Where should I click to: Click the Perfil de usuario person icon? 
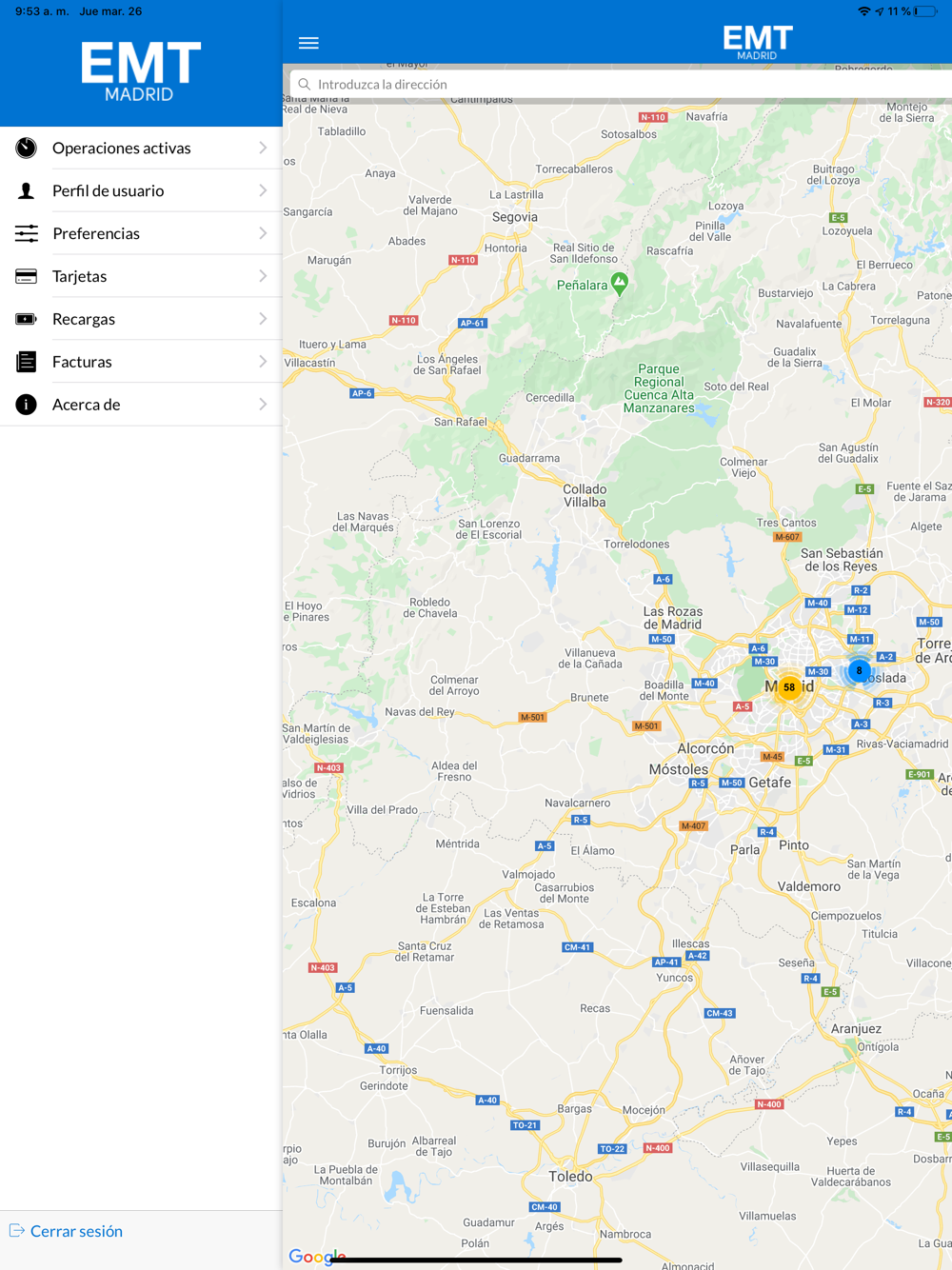pyautogui.click(x=27, y=190)
